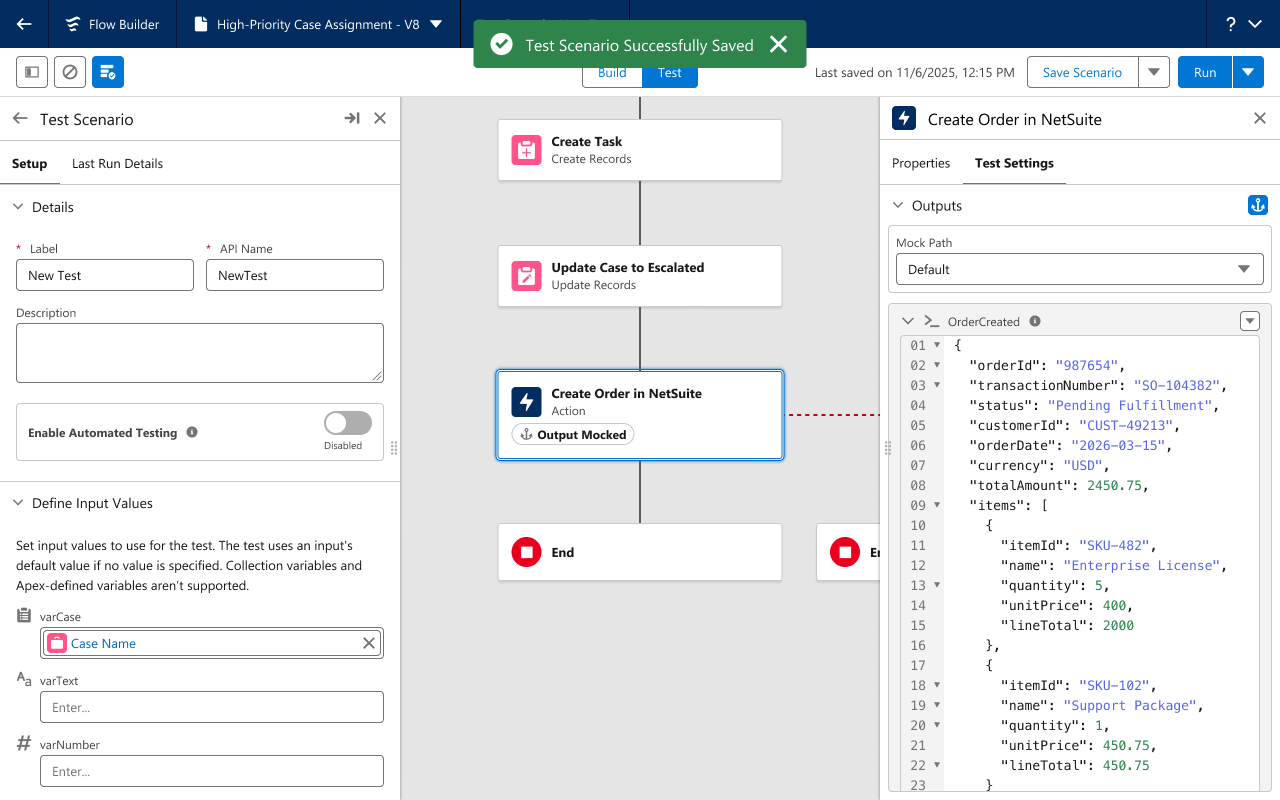This screenshot has width=1280, height=800.
Task: Open the Mock Path Default combobox
Action: [x=1080, y=269]
